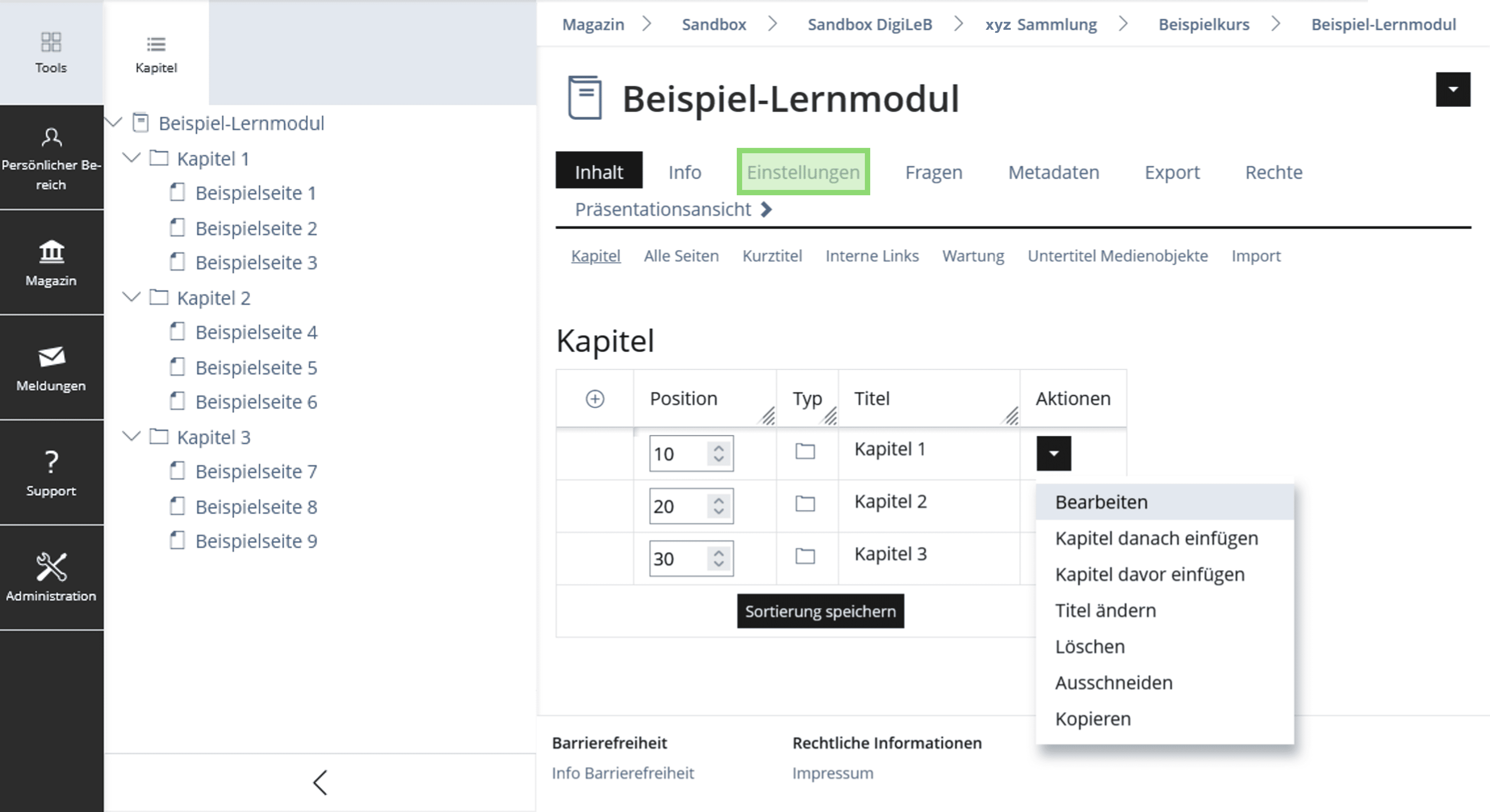Collapse the sidebar with the left arrow
The height and width of the screenshot is (812, 1490).
coord(320,783)
